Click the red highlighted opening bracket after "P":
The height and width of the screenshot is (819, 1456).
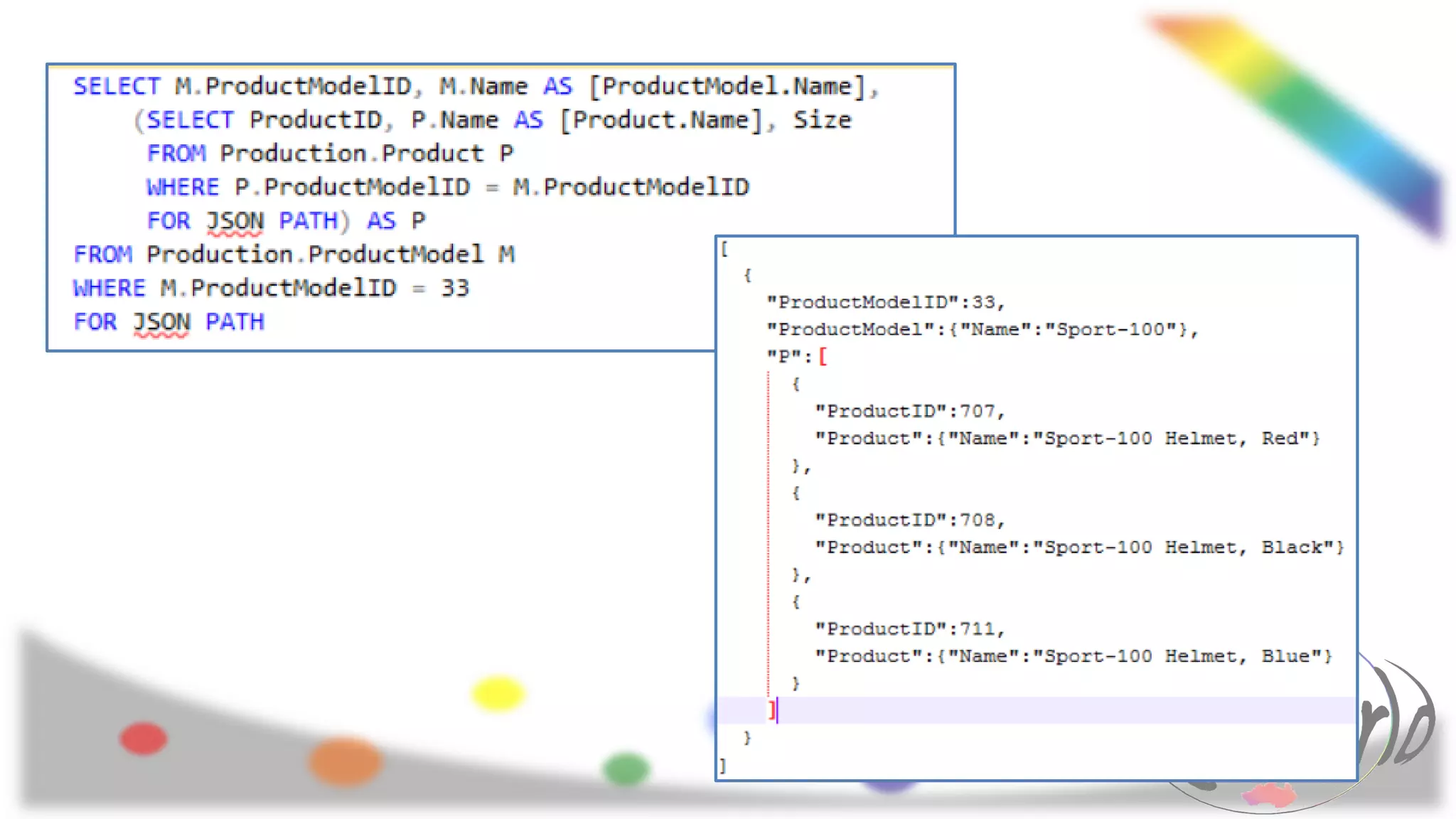pyautogui.click(x=823, y=356)
